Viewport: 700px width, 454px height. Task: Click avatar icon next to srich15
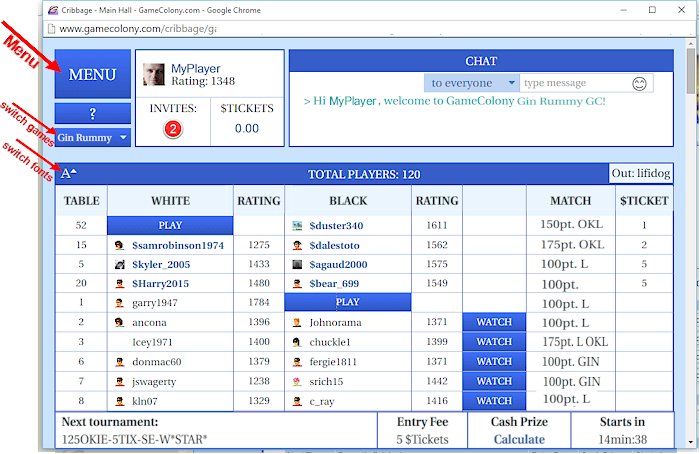point(297,382)
